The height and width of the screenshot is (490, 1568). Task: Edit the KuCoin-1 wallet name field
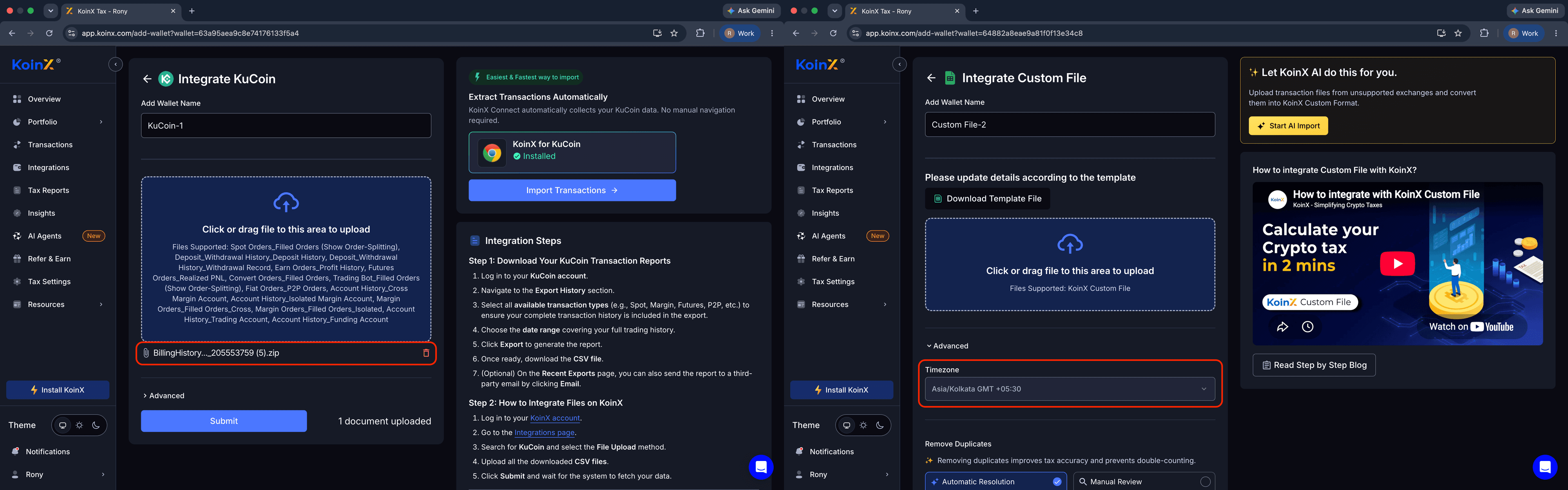coord(286,125)
